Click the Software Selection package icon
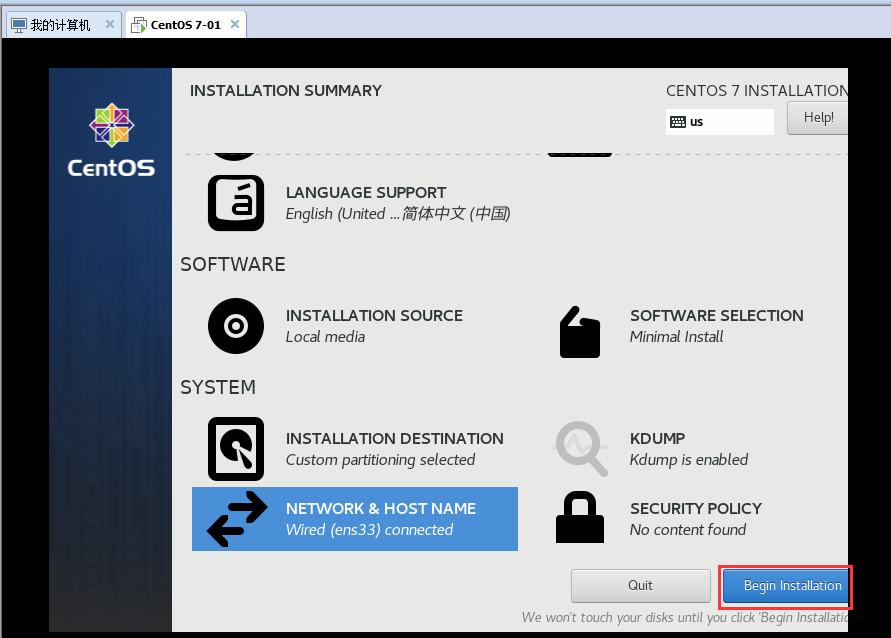The height and width of the screenshot is (638, 891). (x=580, y=332)
